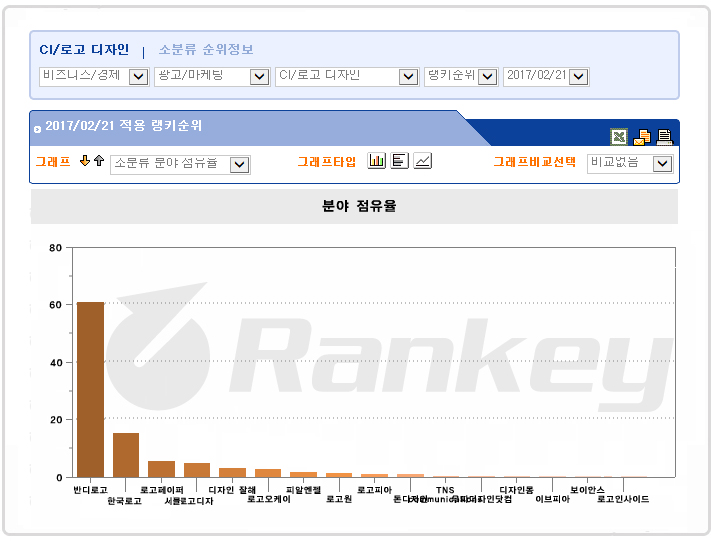Select line chart graph type

pos(423,161)
